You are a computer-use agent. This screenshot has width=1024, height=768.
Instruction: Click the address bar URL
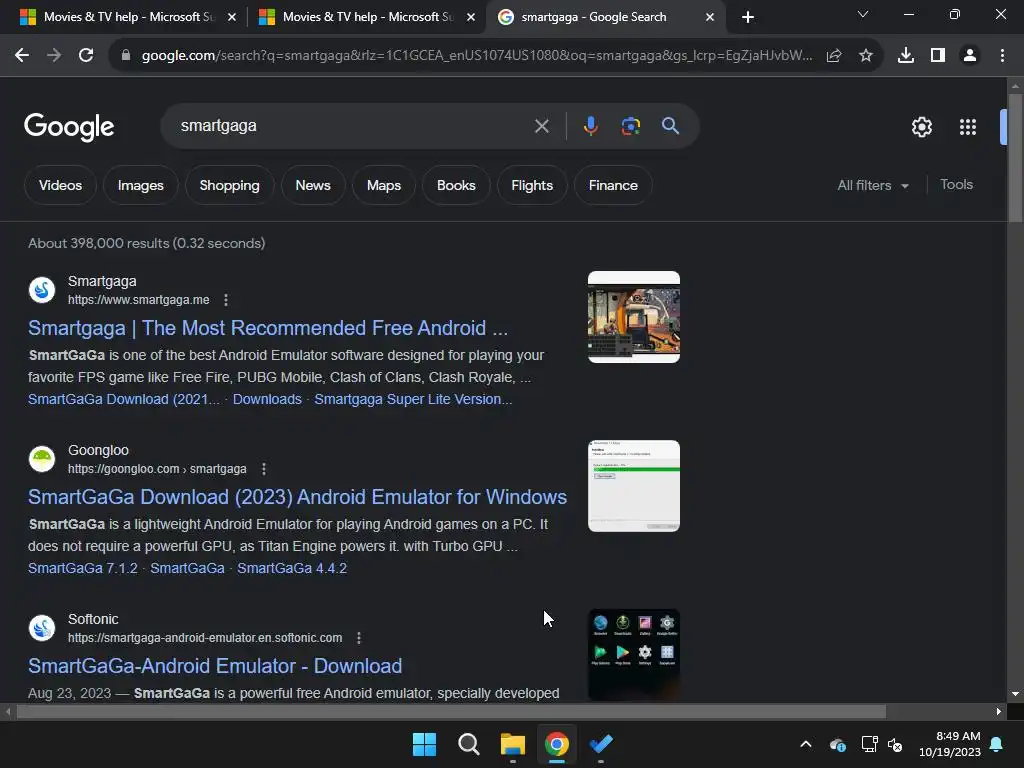(x=477, y=56)
